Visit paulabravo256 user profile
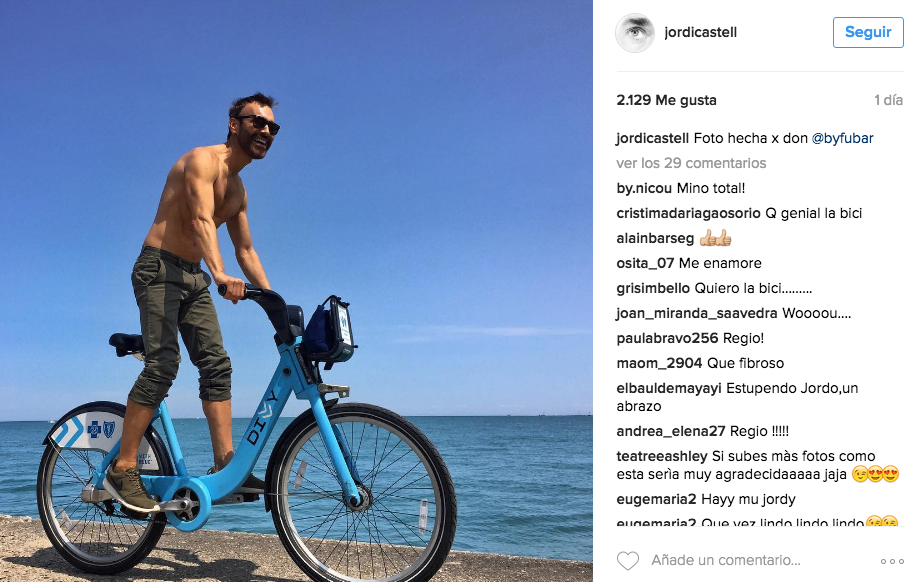This screenshot has width=919, height=582. (667, 338)
